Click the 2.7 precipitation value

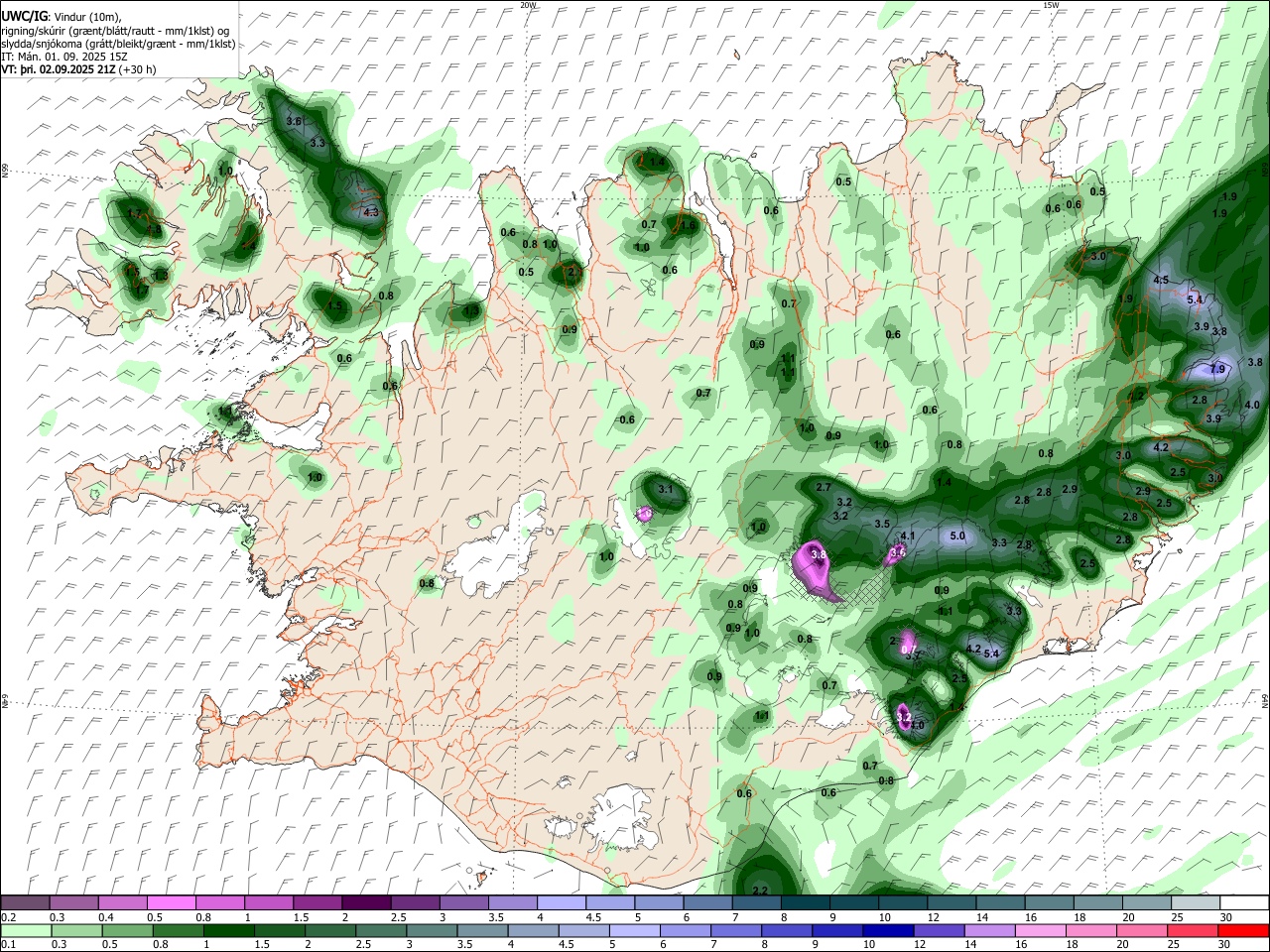[823, 488]
